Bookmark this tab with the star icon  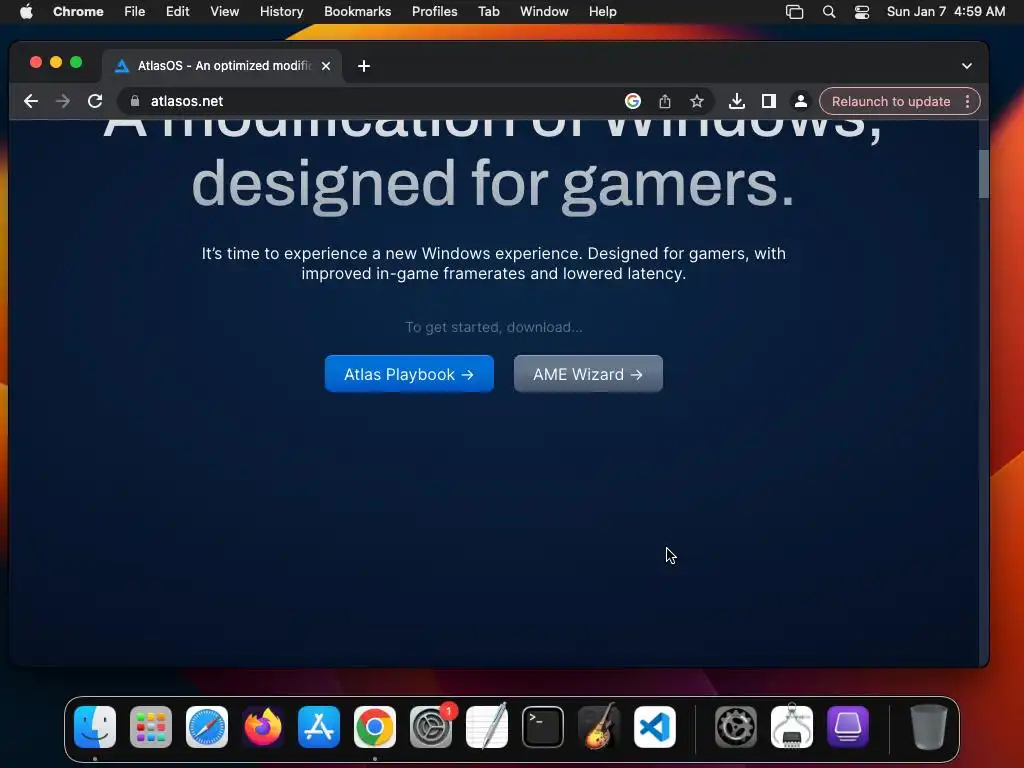point(697,101)
